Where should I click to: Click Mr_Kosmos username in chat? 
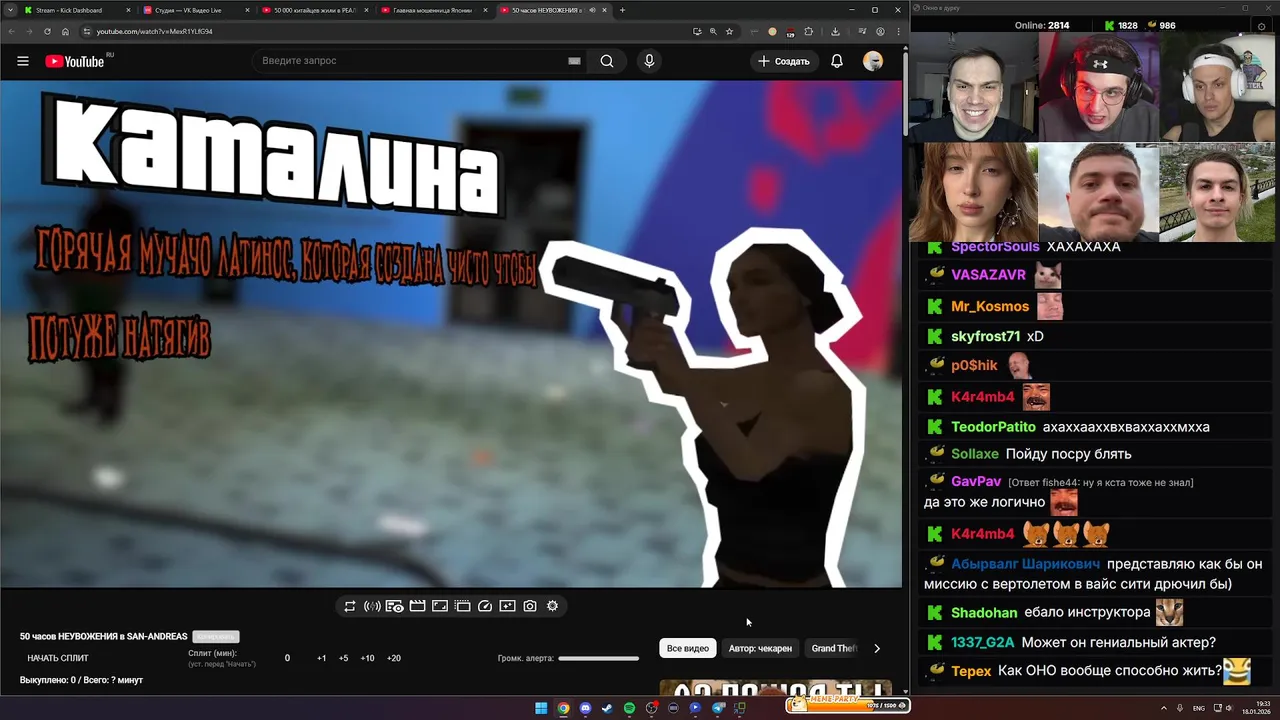(990, 307)
